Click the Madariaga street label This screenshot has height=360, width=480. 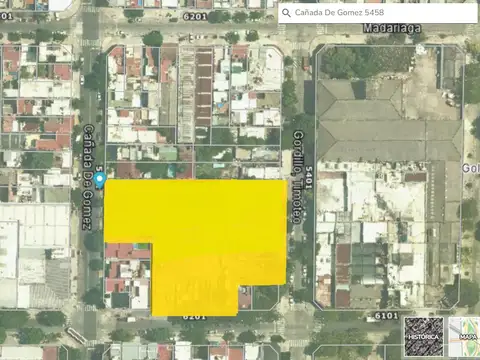[x=392, y=28]
